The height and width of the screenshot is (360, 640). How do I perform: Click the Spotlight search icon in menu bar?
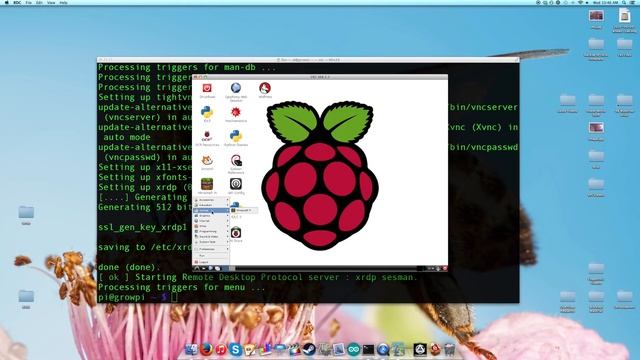click(624, 2)
